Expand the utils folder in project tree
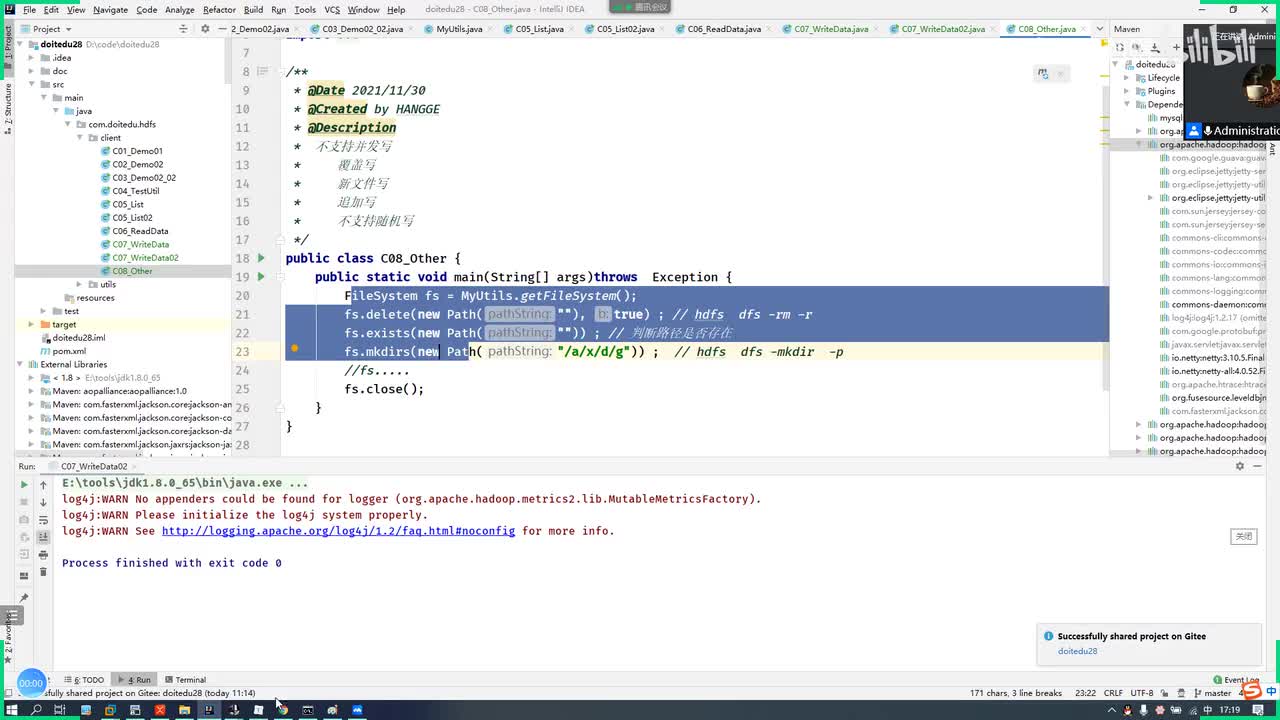 (x=80, y=285)
